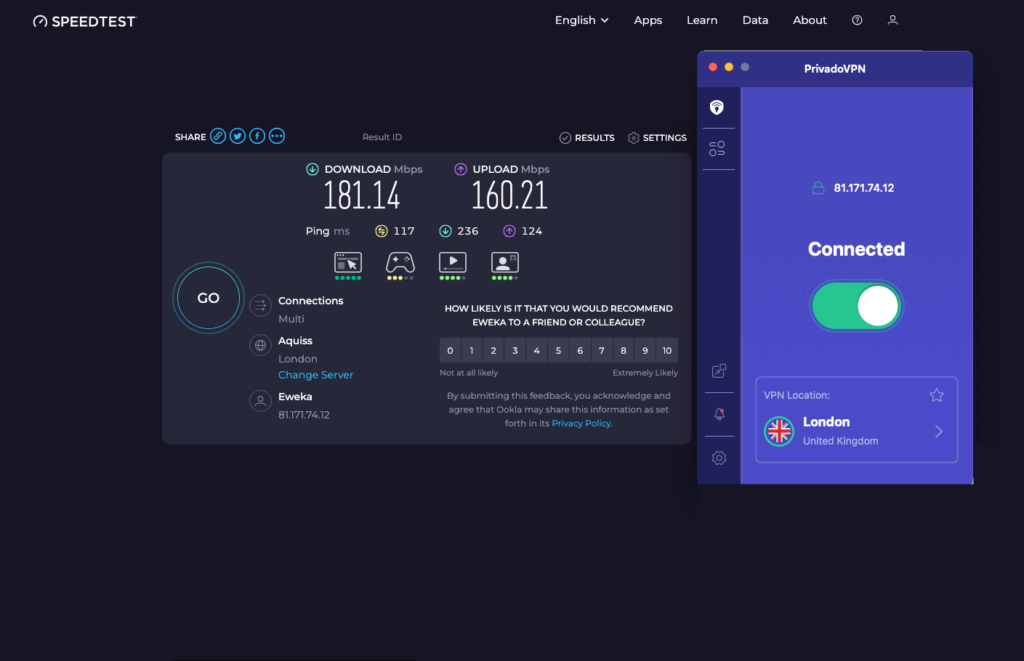Rate recommendation score 3
The image size is (1024, 661).
coord(515,351)
